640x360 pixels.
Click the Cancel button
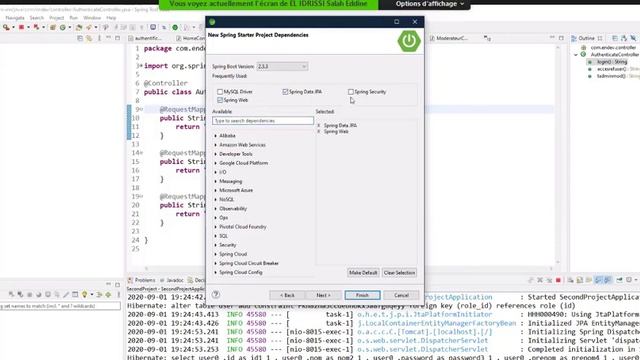[x=401, y=295]
